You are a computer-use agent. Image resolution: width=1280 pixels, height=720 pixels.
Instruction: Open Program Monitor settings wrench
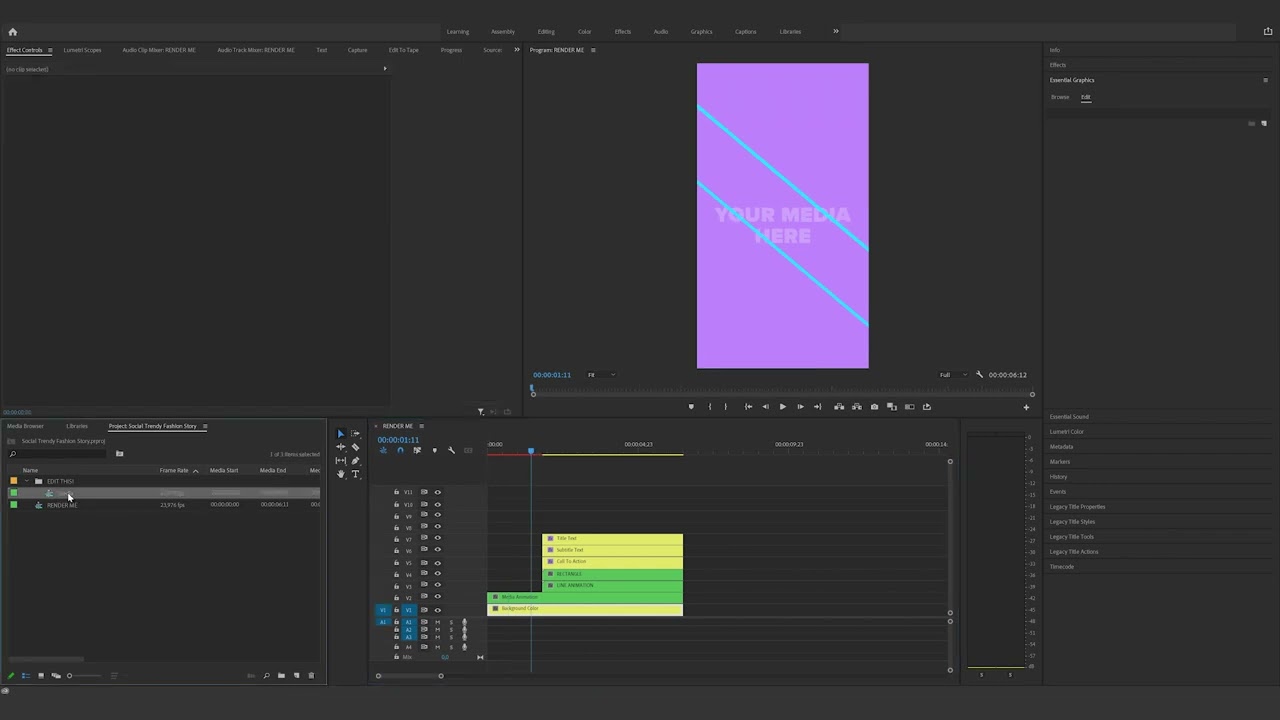pyautogui.click(x=979, y=375)
